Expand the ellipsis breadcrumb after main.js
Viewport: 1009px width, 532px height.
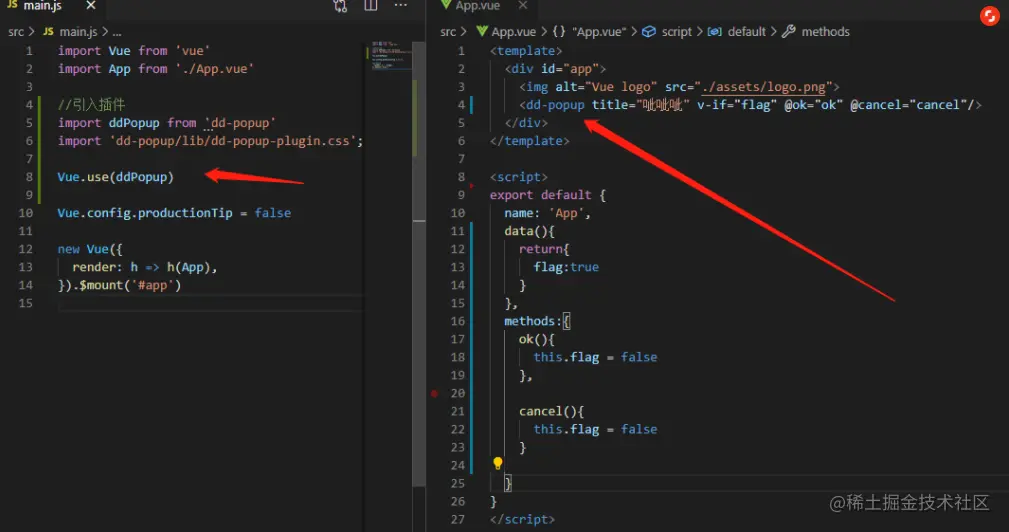click(116, 32)
